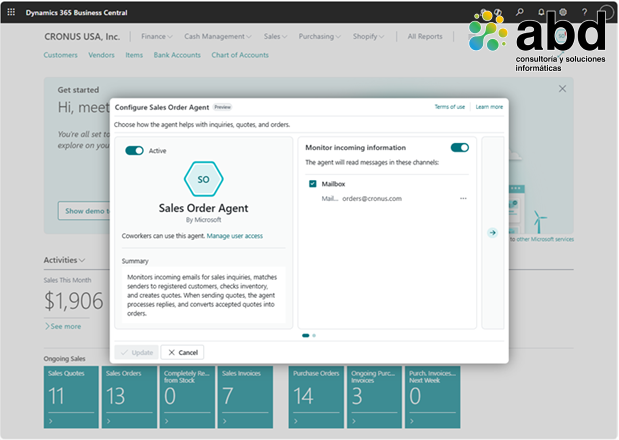Collapse the Activities section chevron
This screenshot has width=619, height=440.
[x=82, y=260]
